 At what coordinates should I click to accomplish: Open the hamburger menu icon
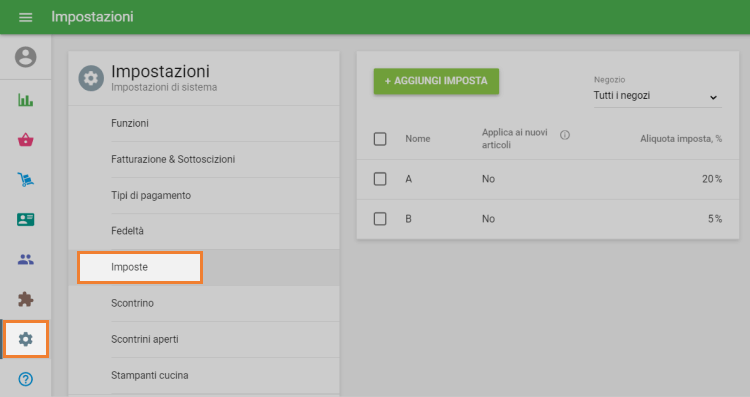point(25,17)
